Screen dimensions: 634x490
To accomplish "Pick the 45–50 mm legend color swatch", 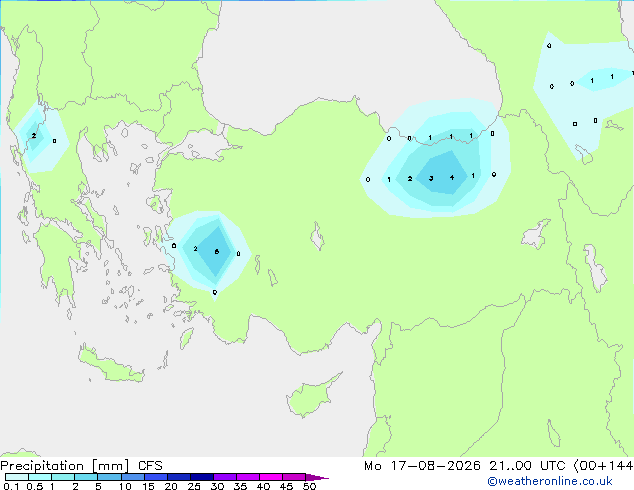I will tap(294, 477).
